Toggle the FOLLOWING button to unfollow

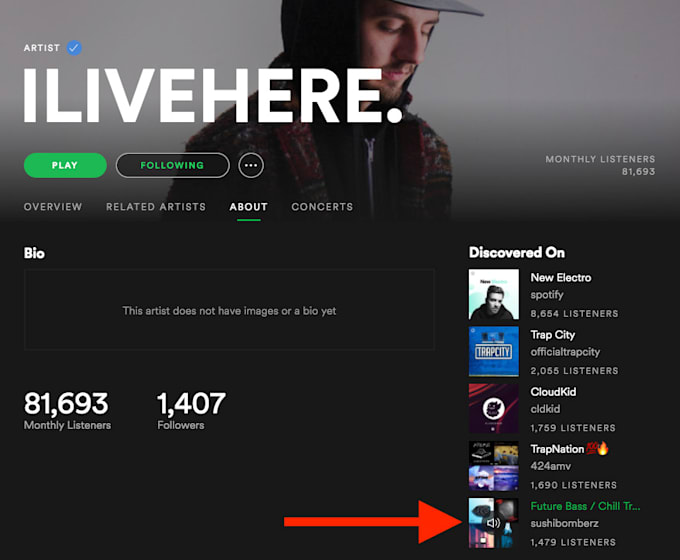click(x=173, y=165)
